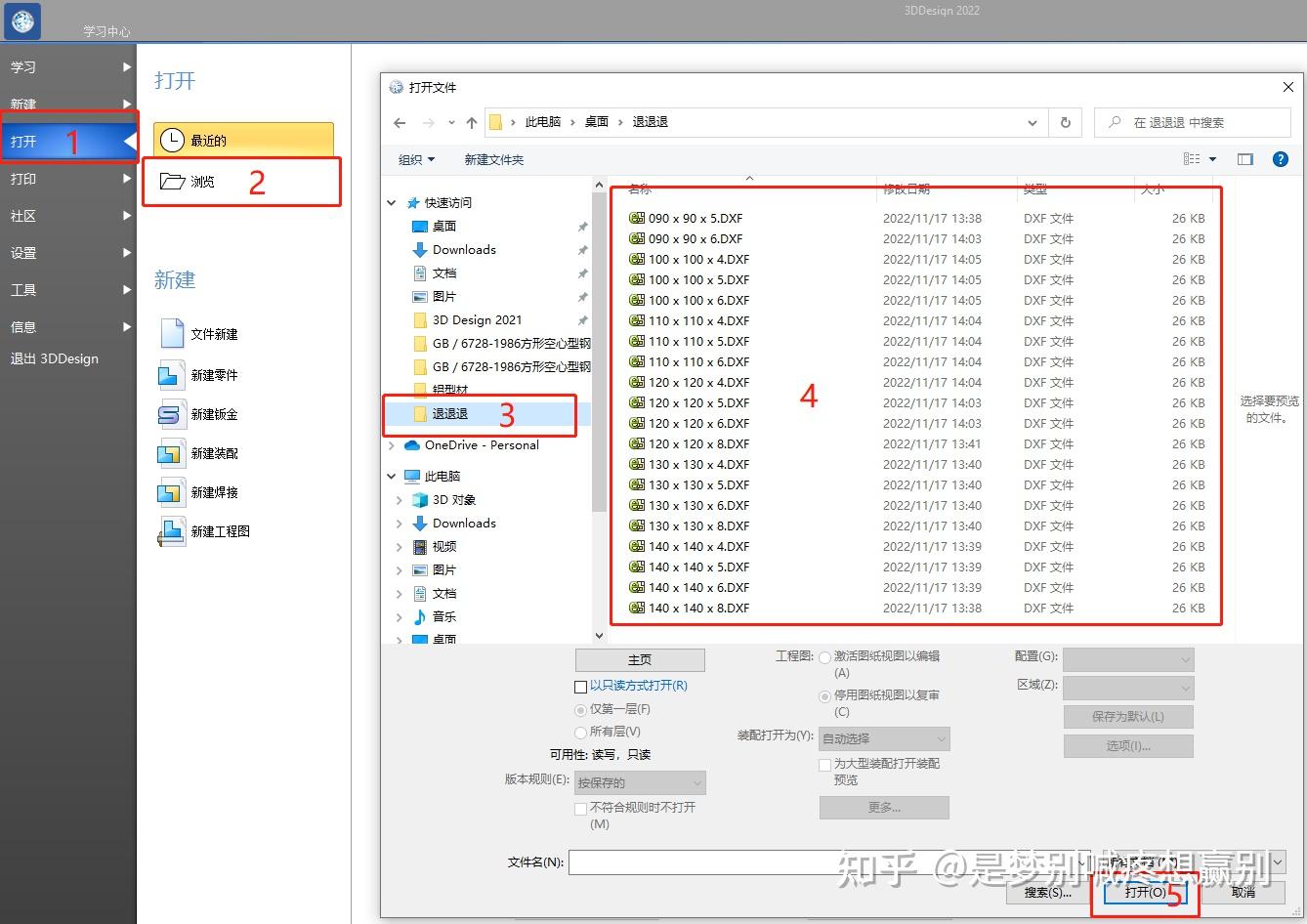1307x924 pixels.
Task: Open the 配置(G) dropdown
Action: pos(1127,658)
